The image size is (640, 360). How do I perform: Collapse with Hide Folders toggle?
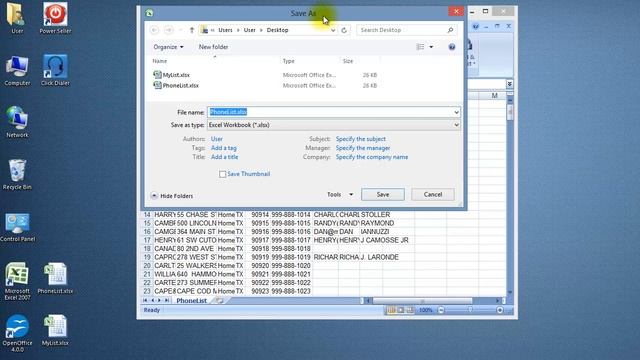click(x=172, y=196)
